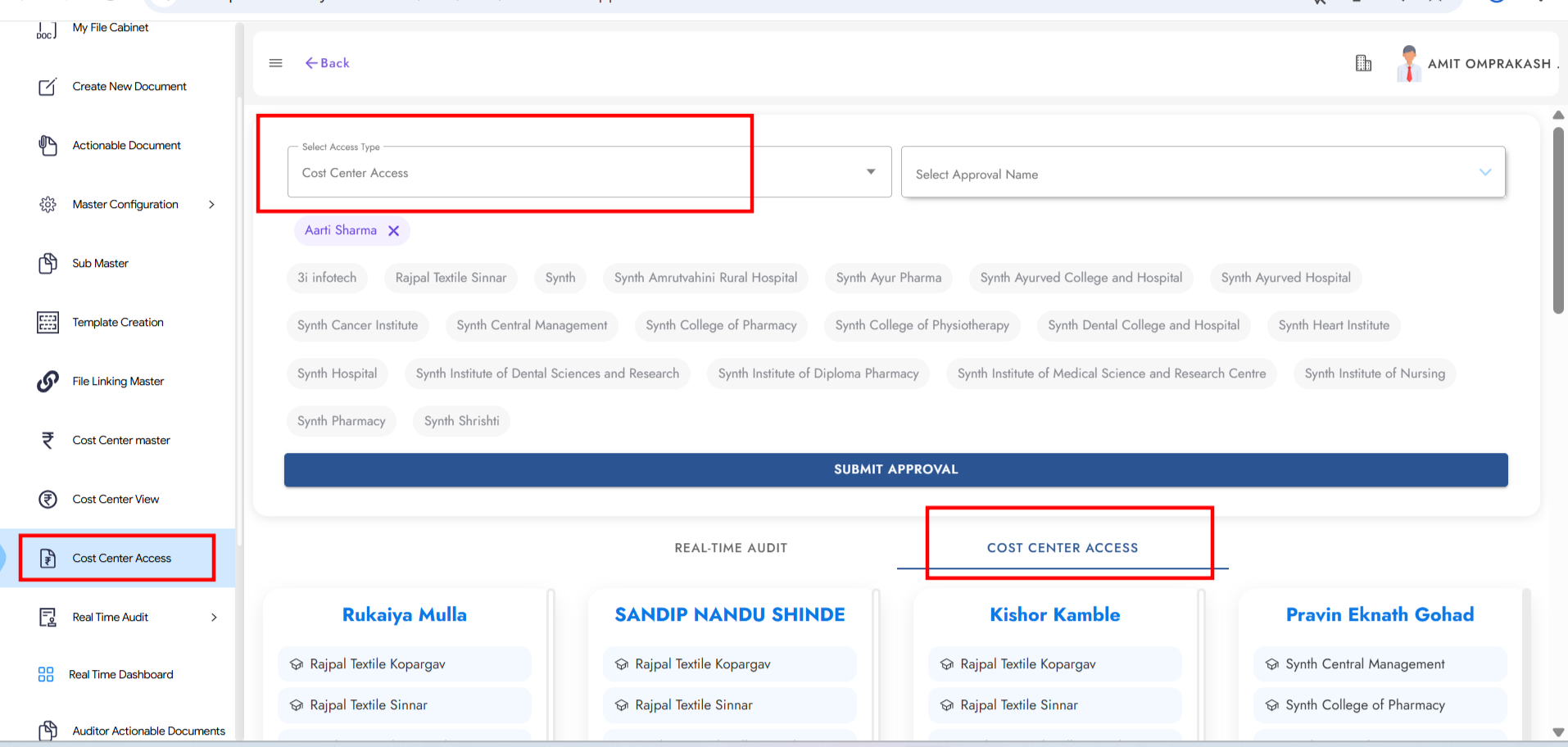
Task: Click the Template Creation icon
Action: (x=48, y=322)
